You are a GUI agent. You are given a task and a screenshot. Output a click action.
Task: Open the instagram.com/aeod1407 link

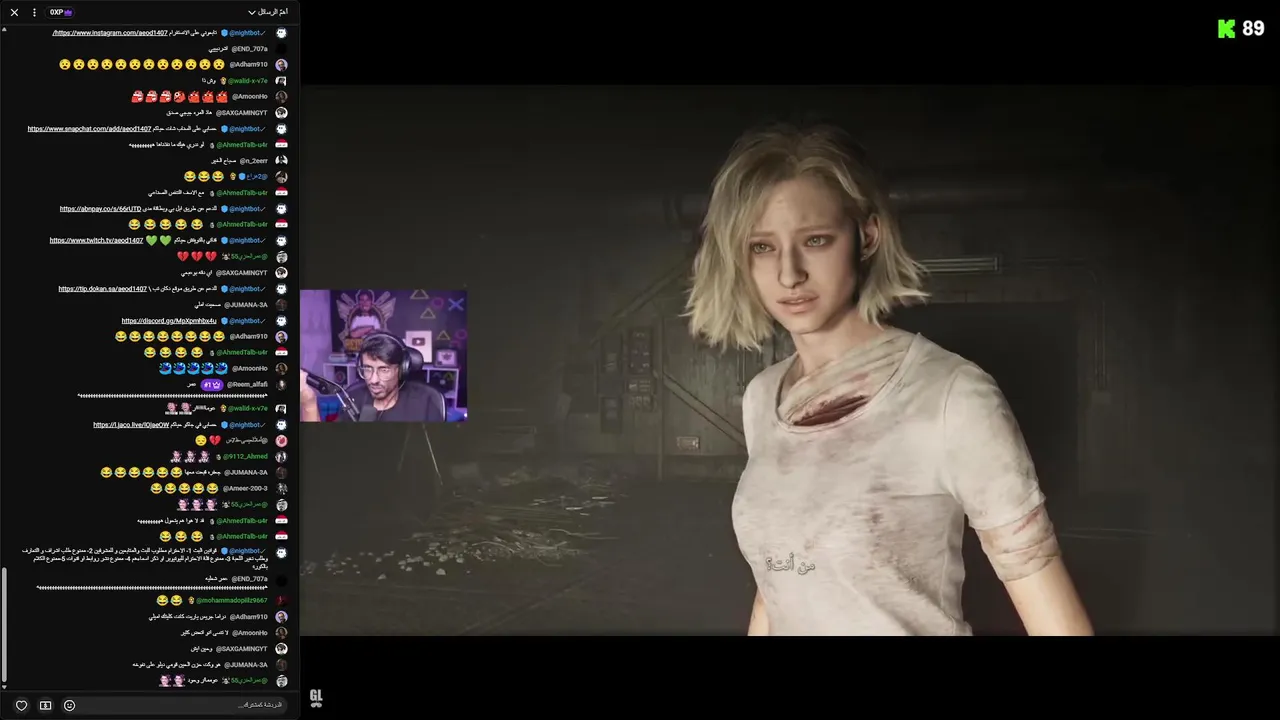pyautogui.click(x=110, y=33)
